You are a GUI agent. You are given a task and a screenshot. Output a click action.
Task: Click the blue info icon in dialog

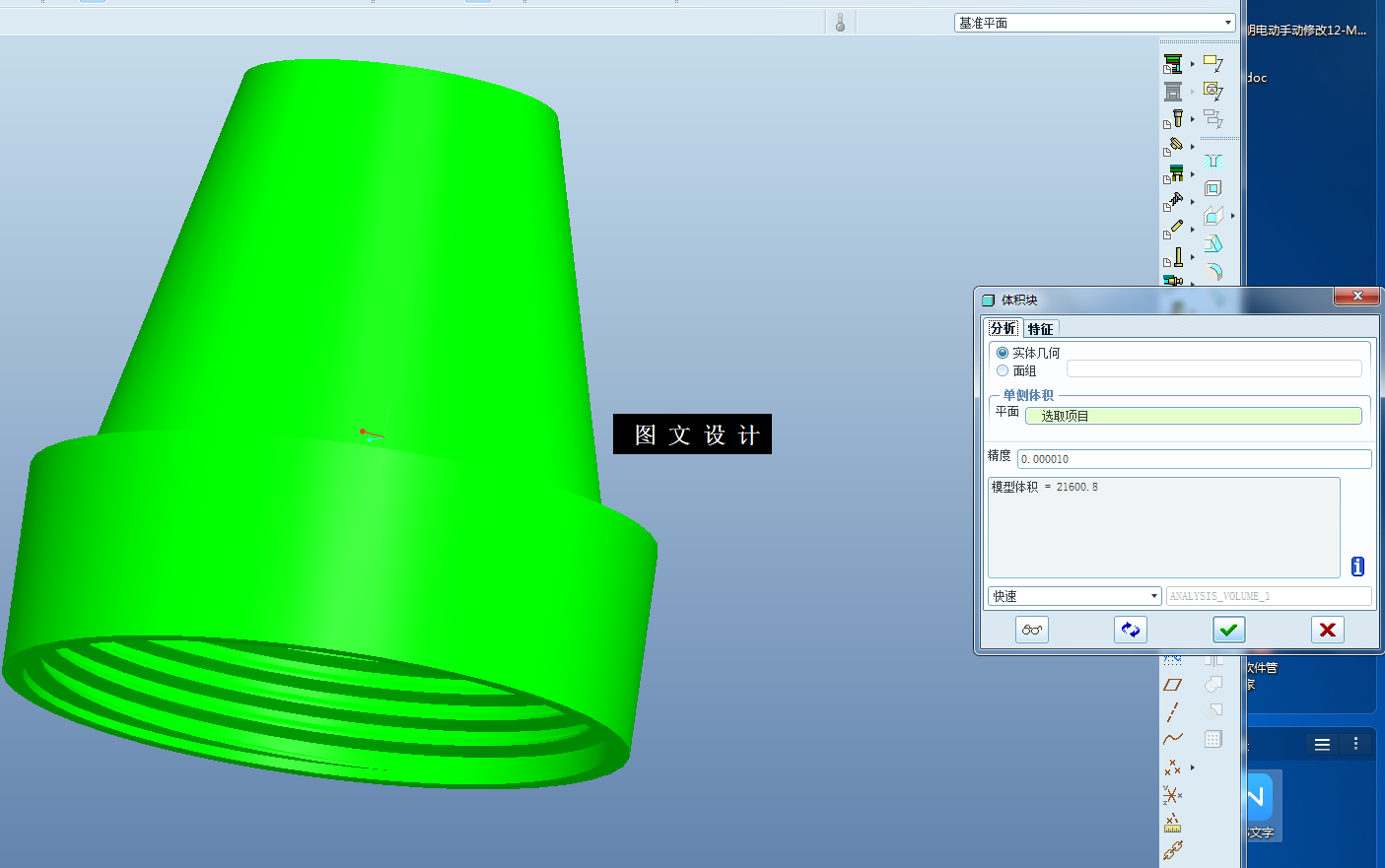pyautogui.click(x=1357, y=567)
